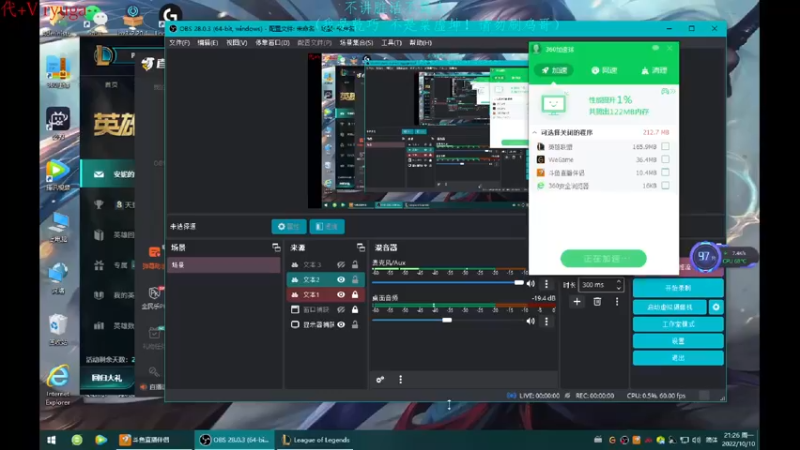
Task: Pop out the 来源 dock panel icon
Action: point(361,247)
